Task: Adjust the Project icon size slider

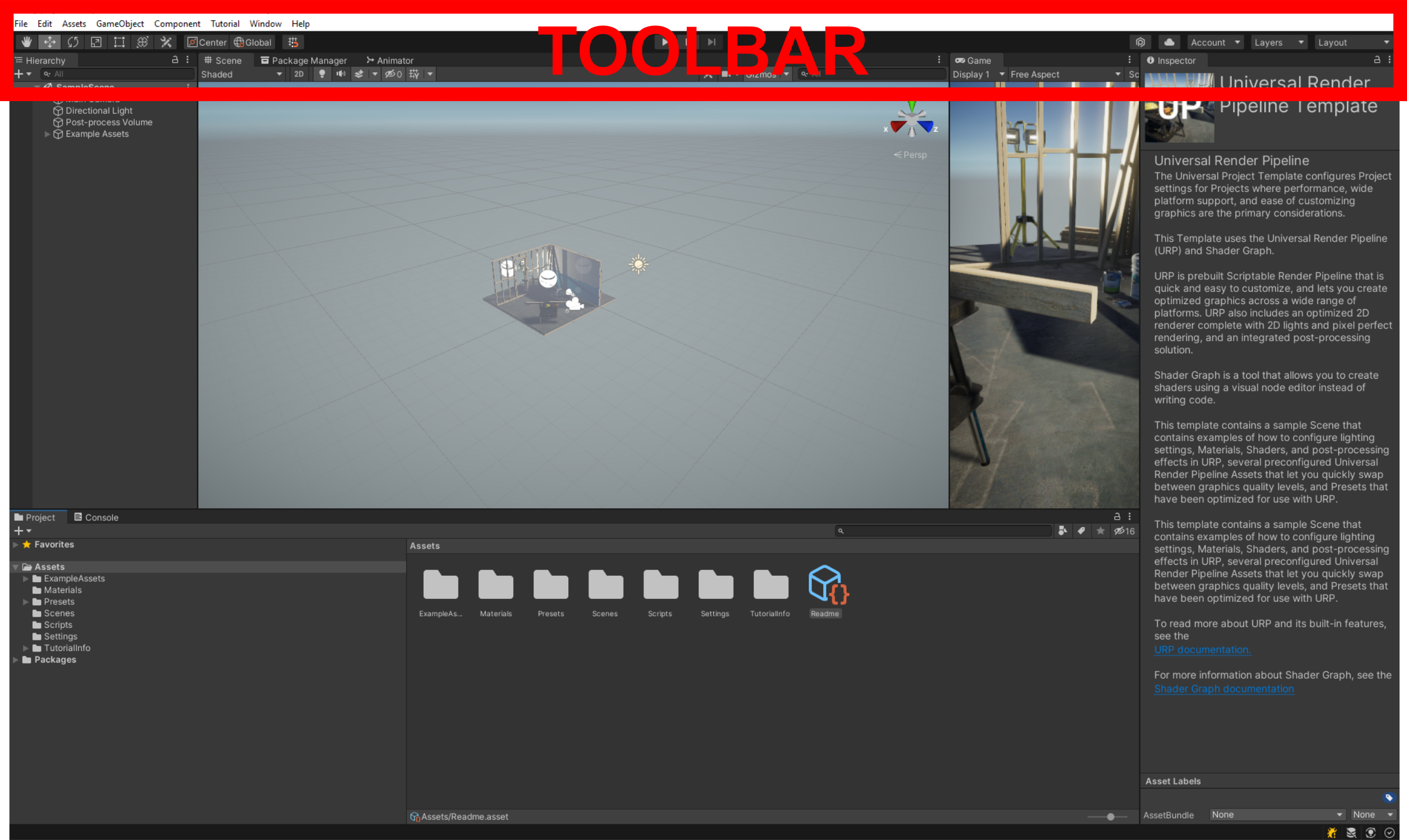Action: point(1110,817)
